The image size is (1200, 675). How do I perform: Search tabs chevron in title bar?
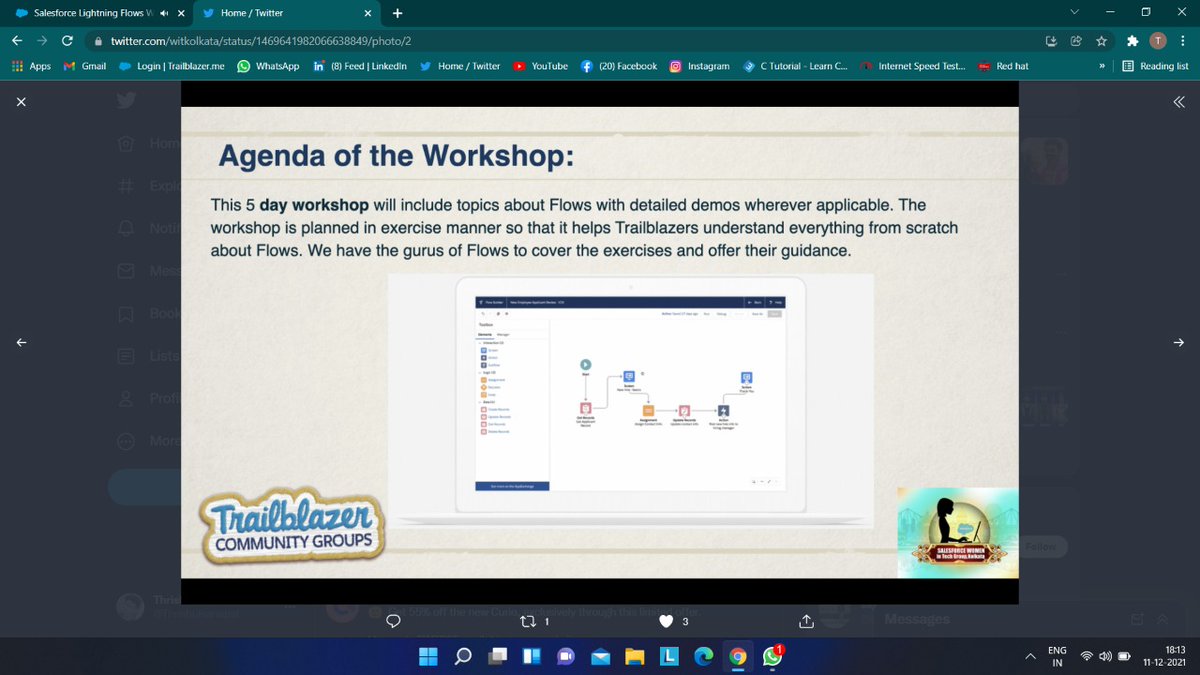[x=1074, y=13]
